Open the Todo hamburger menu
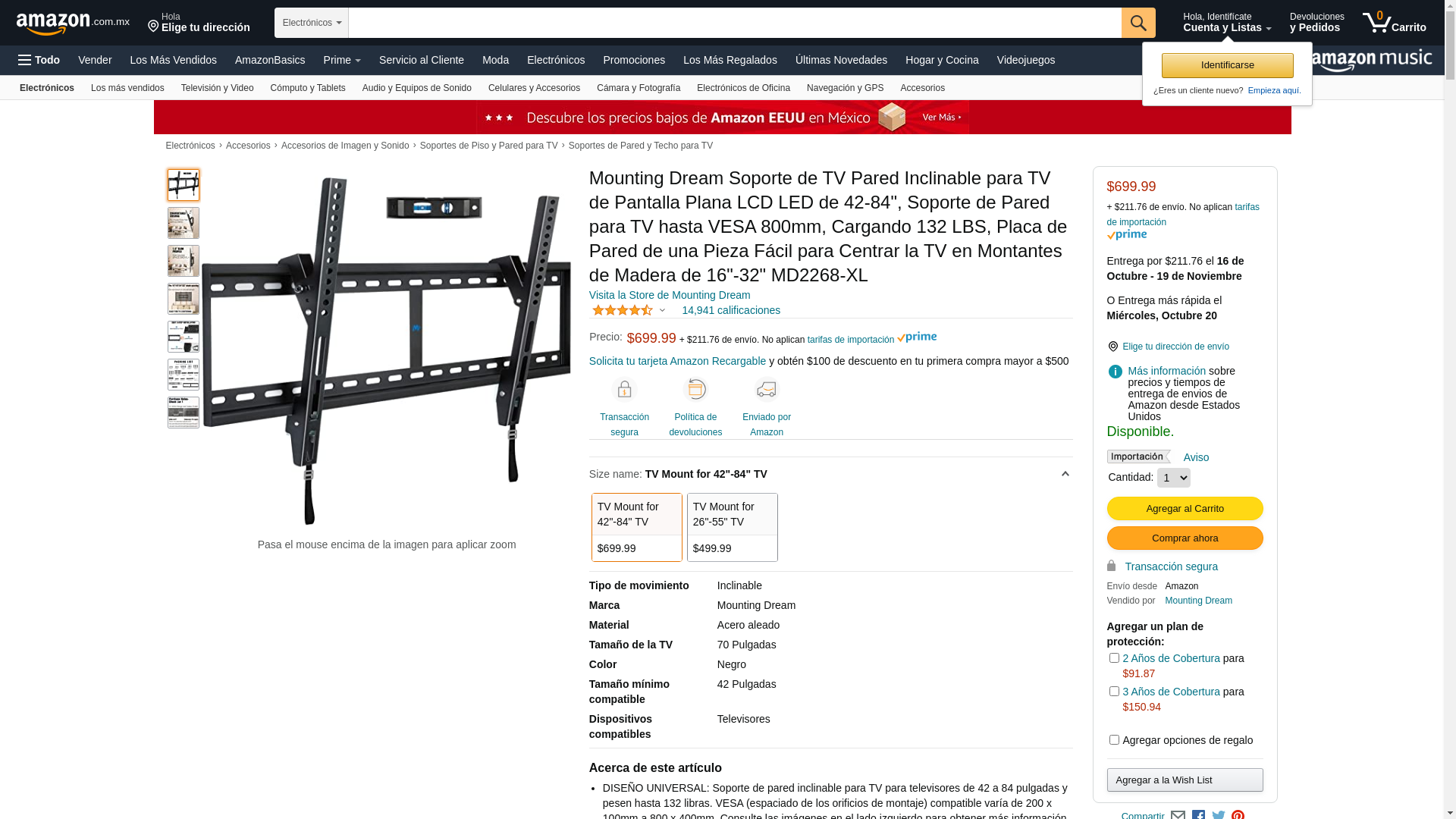Viewport: 1456px width, 819px height. click(x=39, y=60)
